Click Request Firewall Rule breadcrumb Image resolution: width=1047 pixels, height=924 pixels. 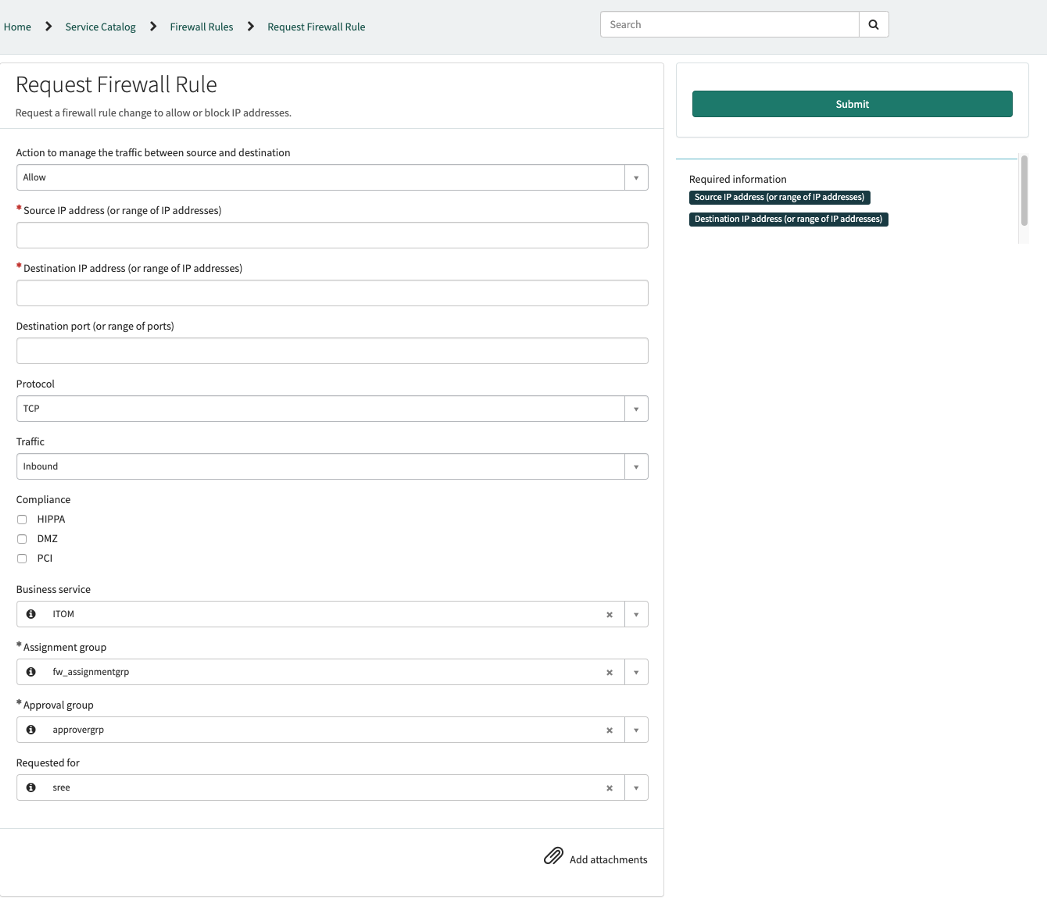pyautogui.click(x=316, y=27)
